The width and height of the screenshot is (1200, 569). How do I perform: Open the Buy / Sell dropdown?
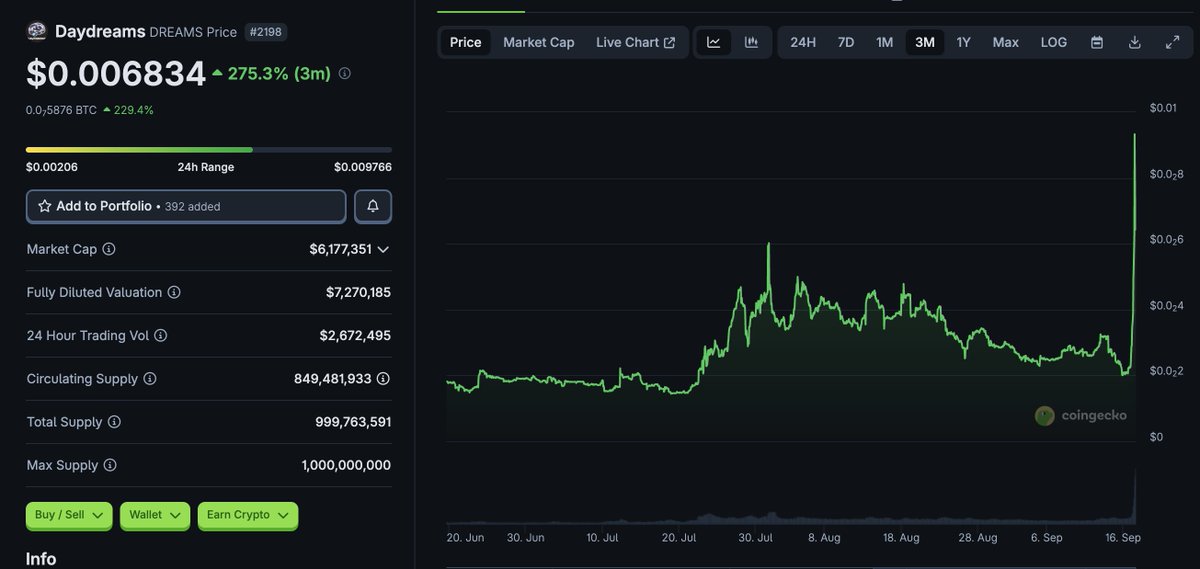[x=70, y=515]
